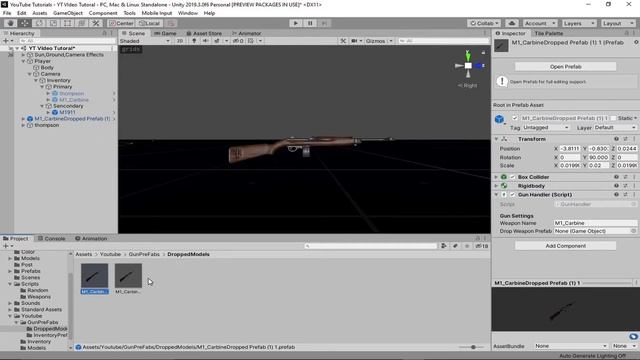Switch to the Console tab

(x=51, y=238)
